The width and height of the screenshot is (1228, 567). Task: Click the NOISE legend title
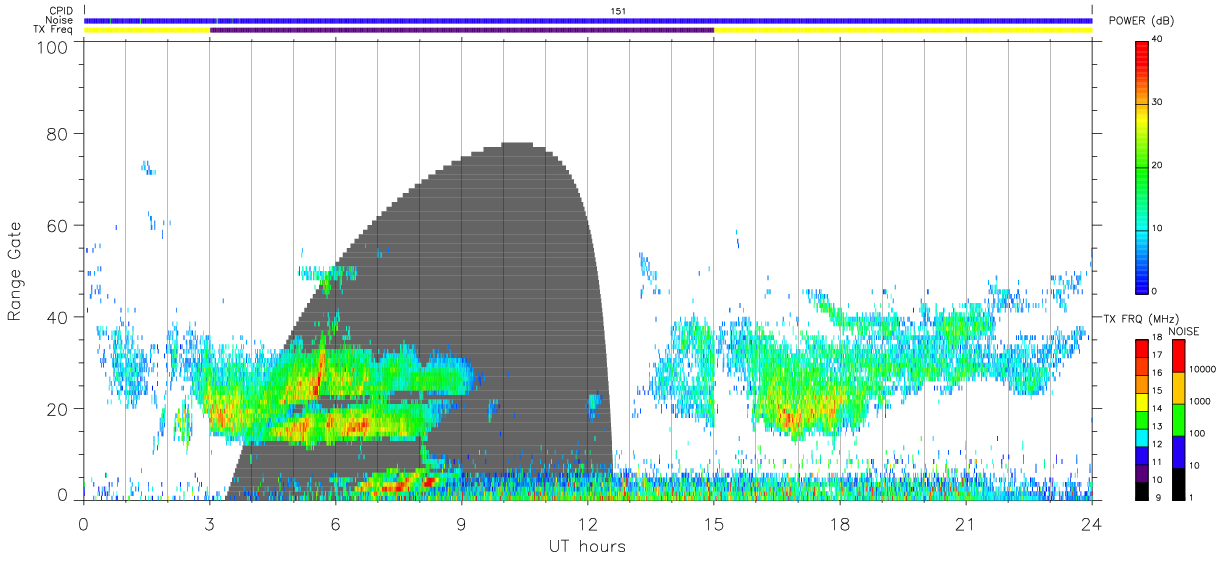click(1184, 331)
